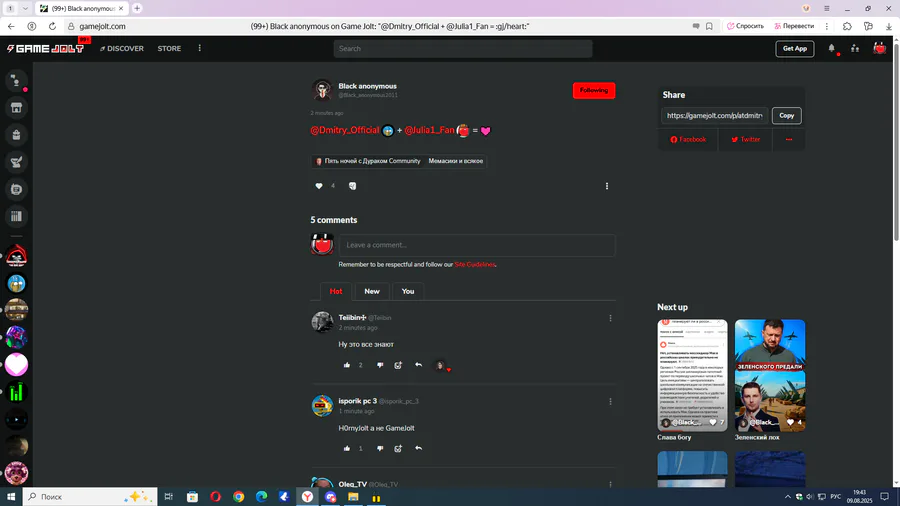Switch to You comments tab

(408, 291)
